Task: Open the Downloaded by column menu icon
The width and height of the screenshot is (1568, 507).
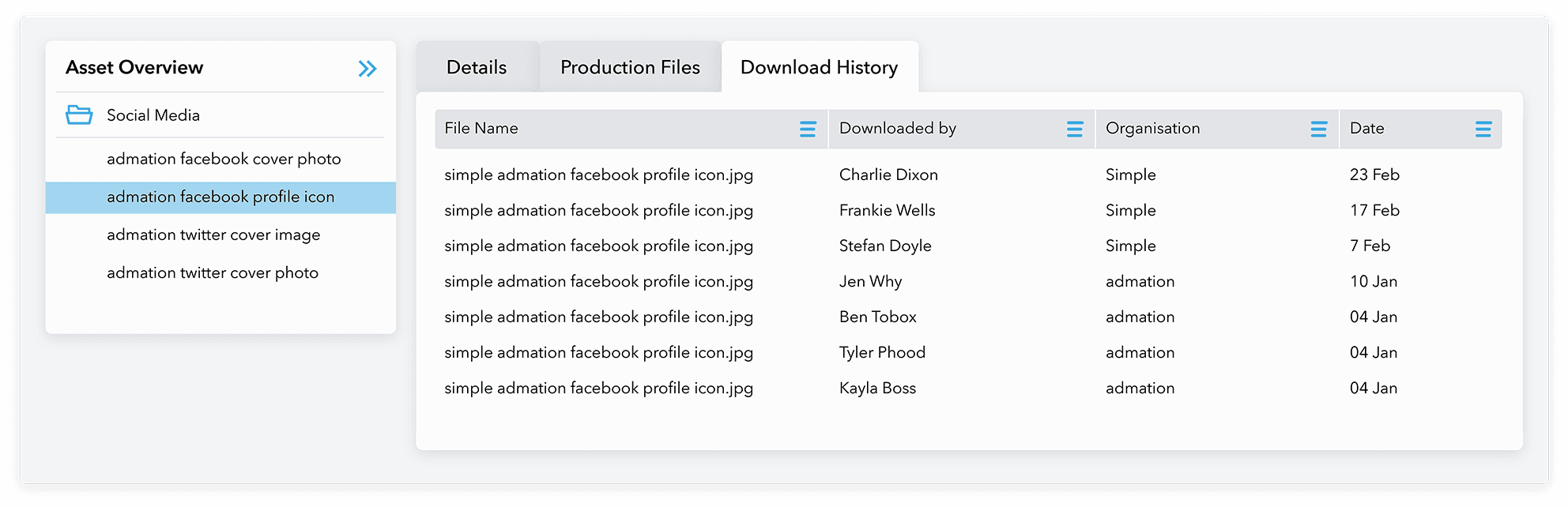Action: 1074,130
